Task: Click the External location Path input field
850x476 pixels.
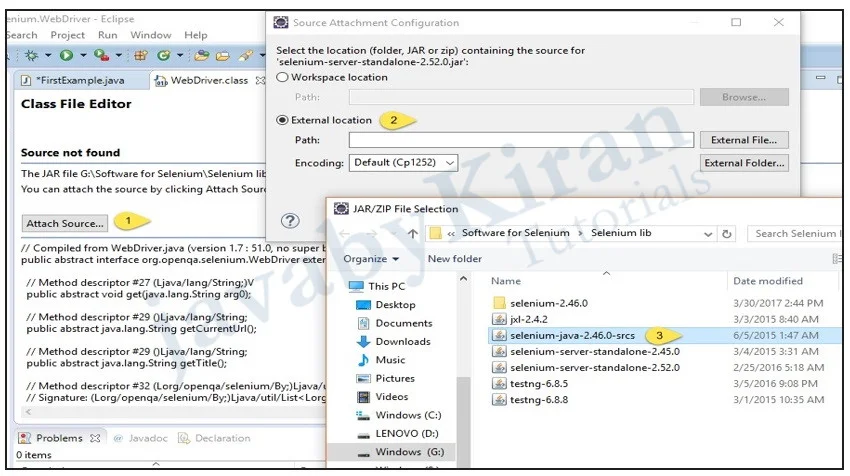Action: 521,140
